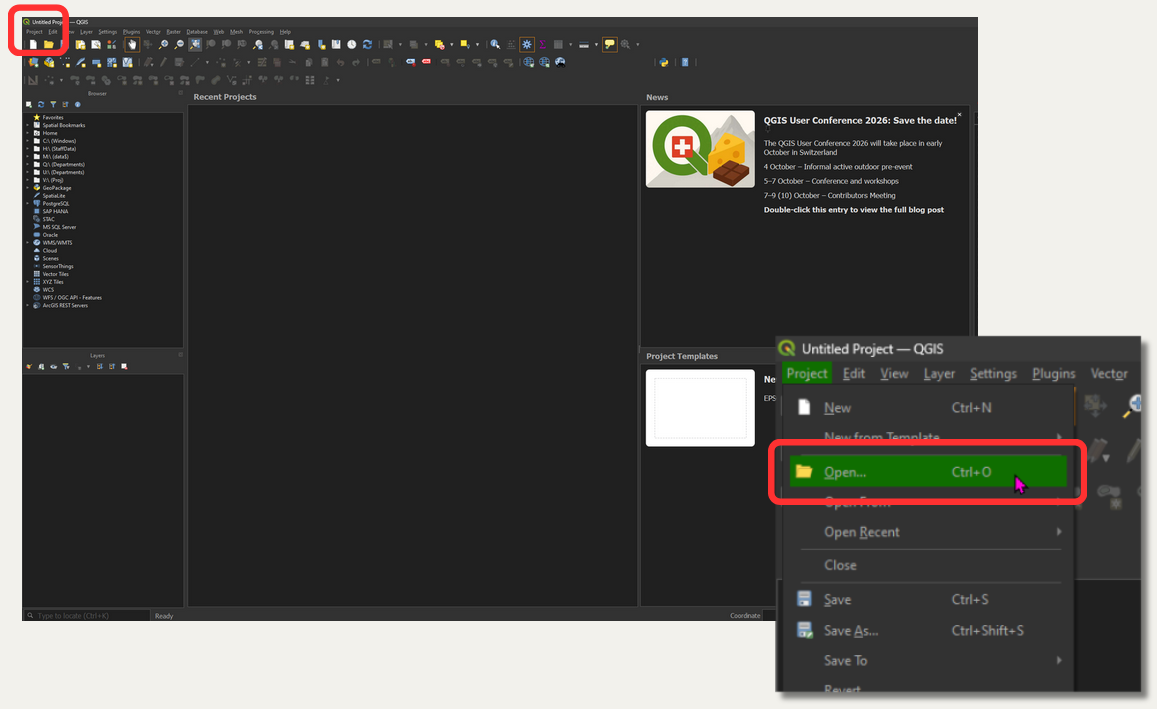The height and width of the screenshot is (709, 1157).
Task: Click the blank project template thumbnail
Action: pos(700,408)
